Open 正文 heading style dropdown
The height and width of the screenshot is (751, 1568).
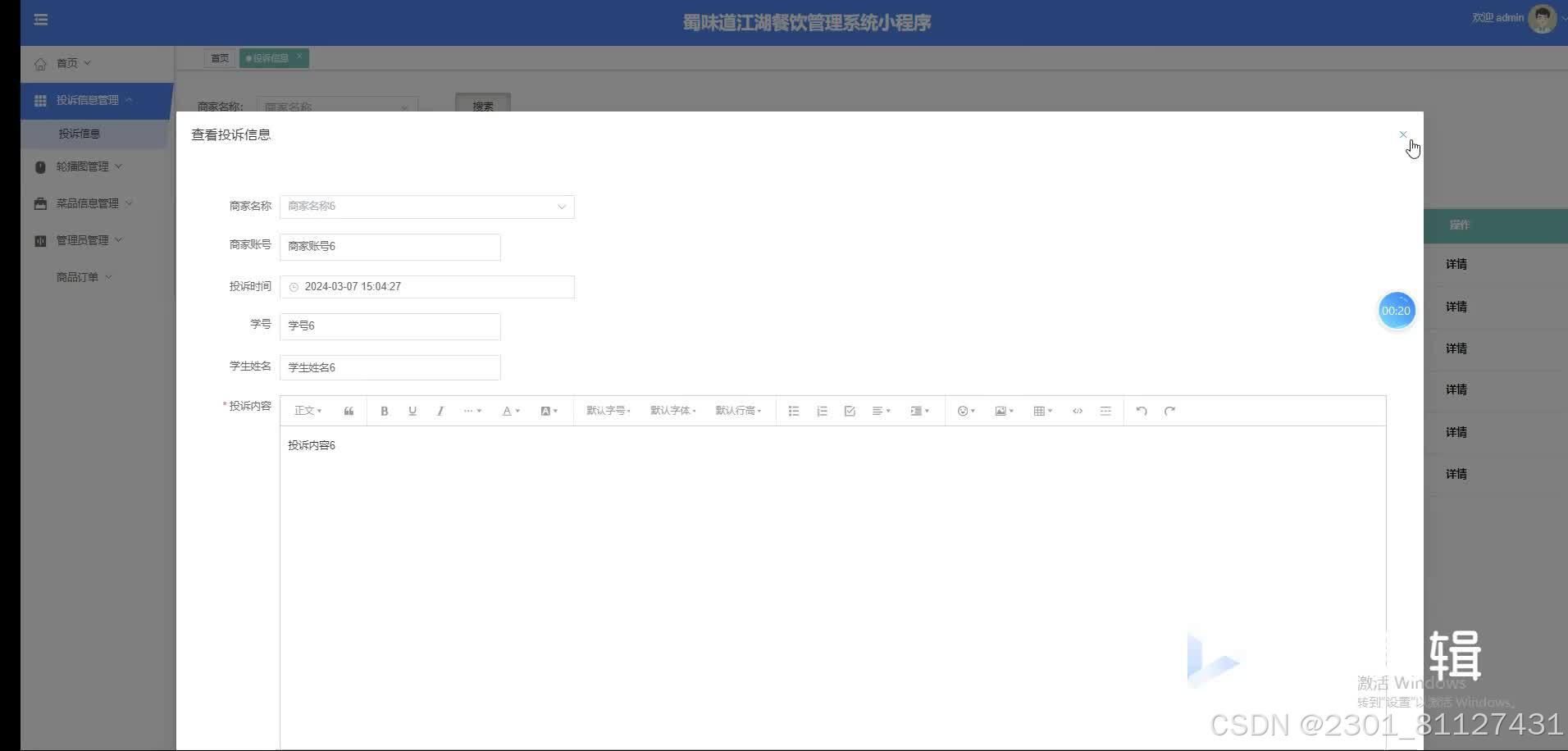pyautogui.click(x=308, y=411)
